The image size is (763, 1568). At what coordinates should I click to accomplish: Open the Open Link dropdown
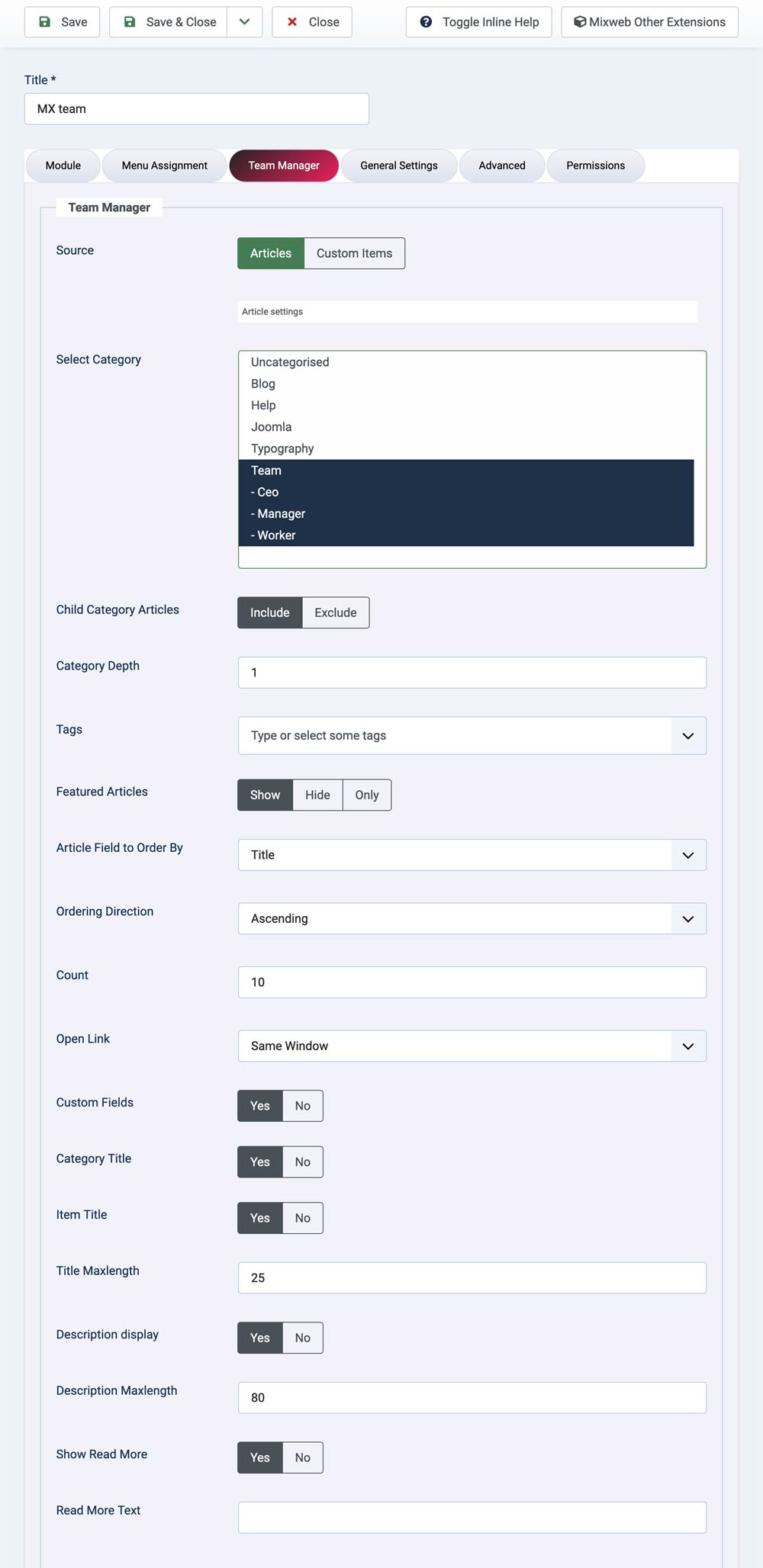(472, 1046)
